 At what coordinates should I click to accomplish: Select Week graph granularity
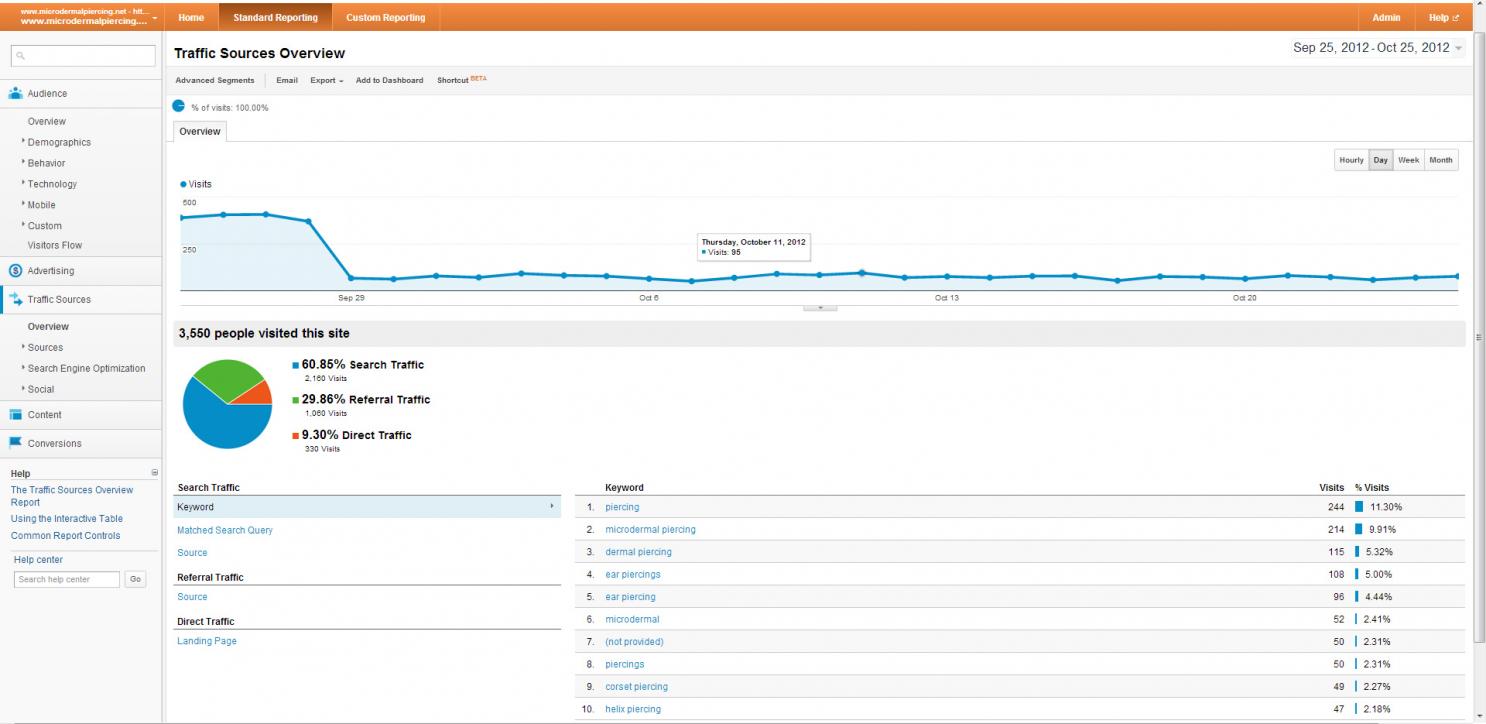(x=1408, y=160)
